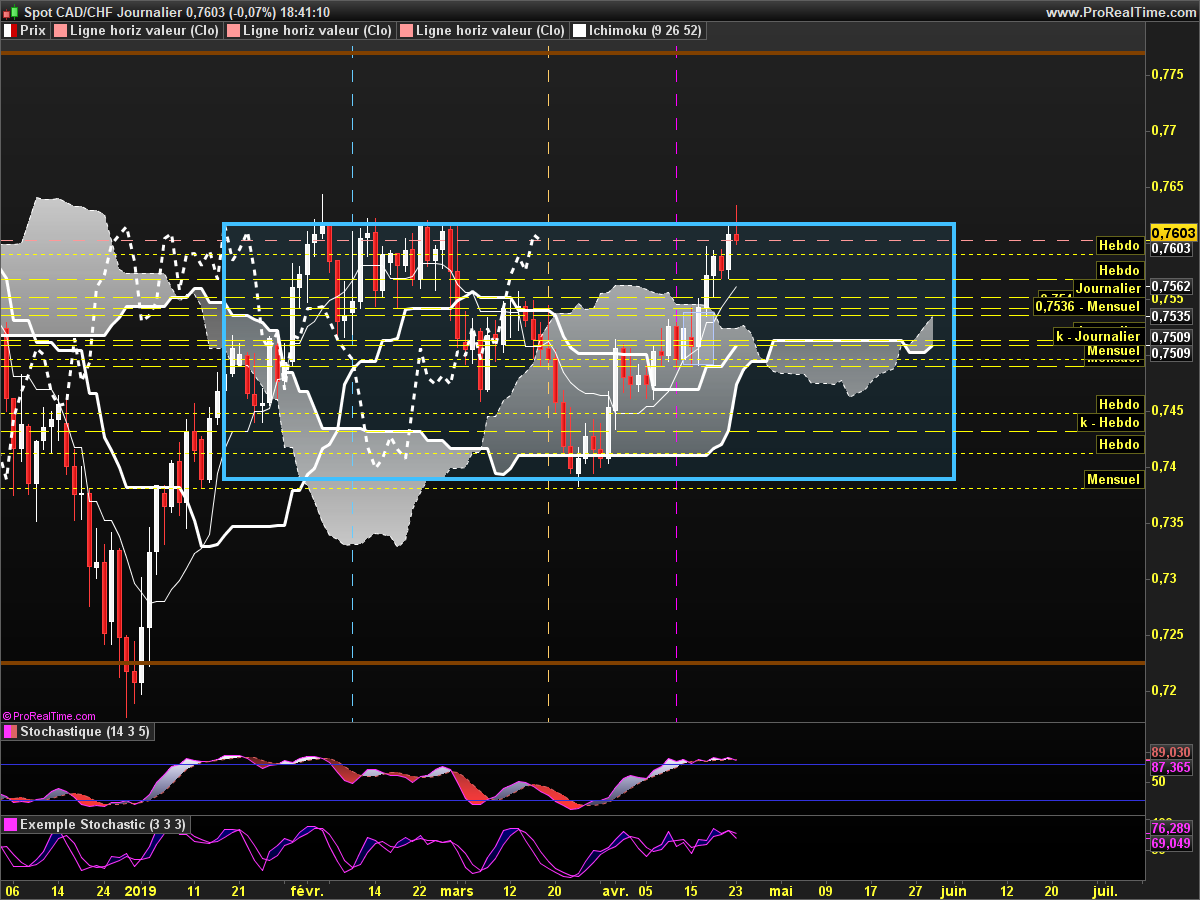The height and width of the screenshot is (900, 1200).
Task: Click the juin date axis label
Action: (x=954, y=890)
